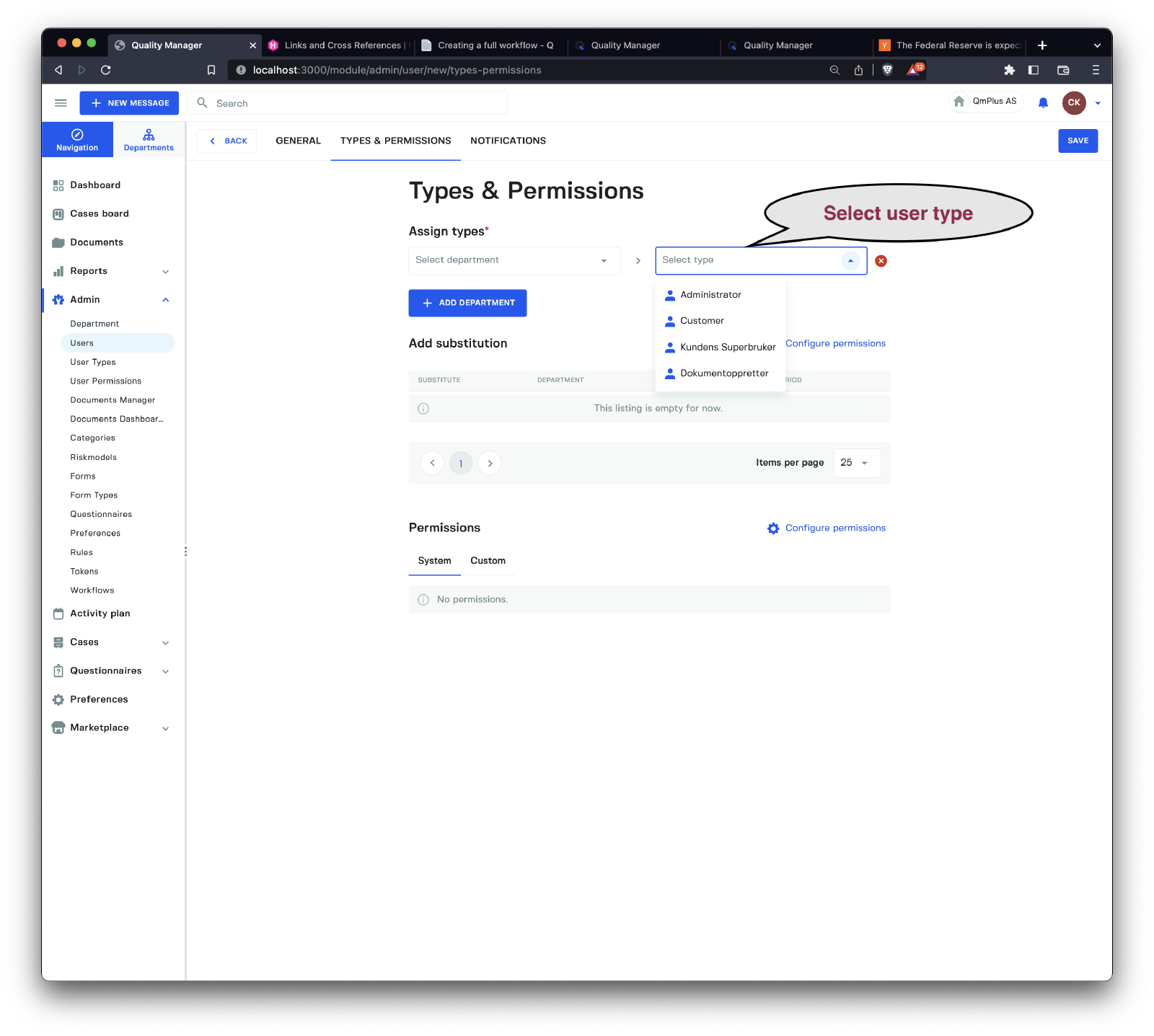Image resolution: width=1154 pixels, height=1036 pixels.
Task: Save the new user
Action: 1078,141
